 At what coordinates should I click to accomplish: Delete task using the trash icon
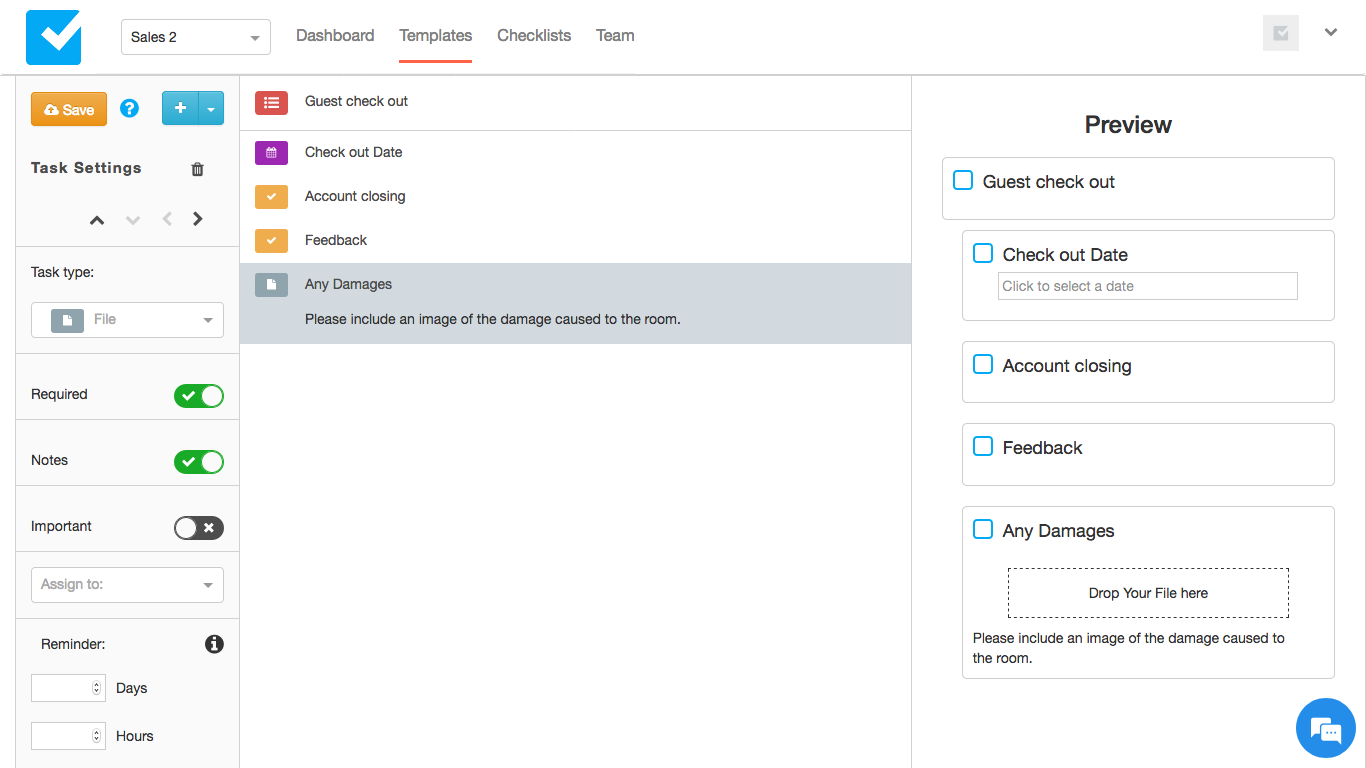tap(197, 169)
